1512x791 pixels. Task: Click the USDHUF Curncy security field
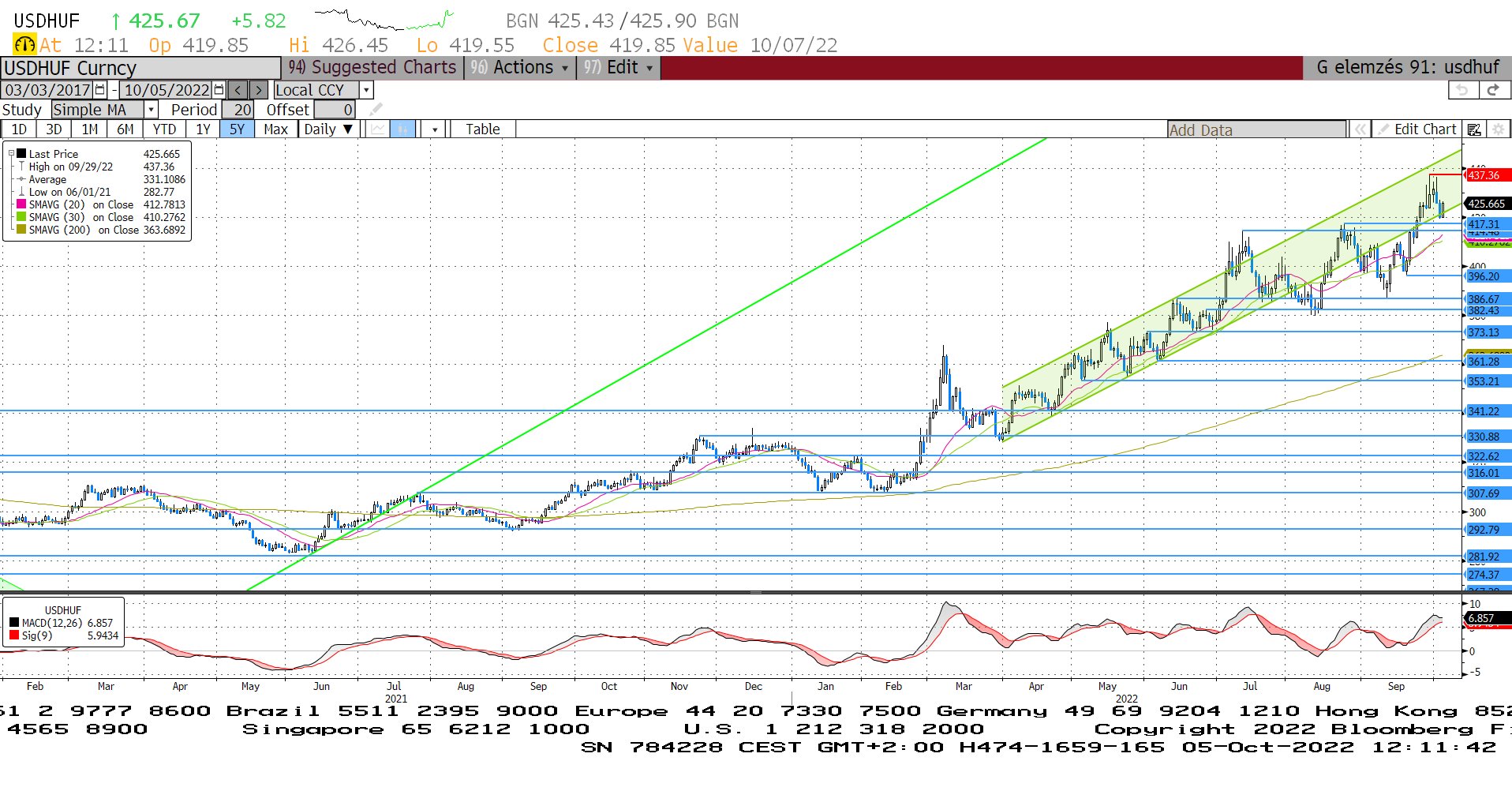140,68
